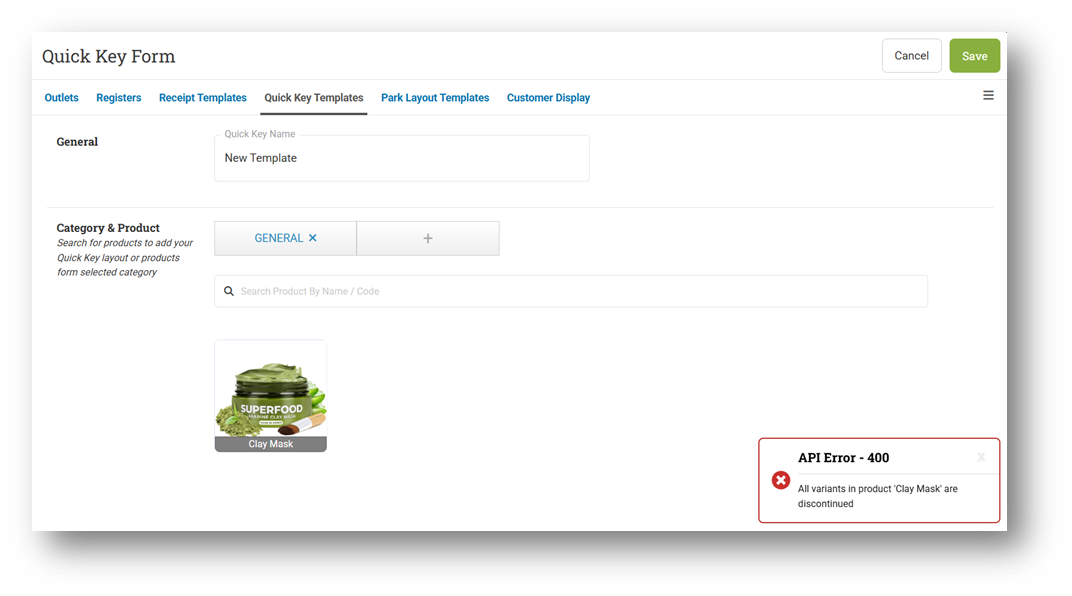Screen dimensions: 1072x596
Task: Switch to the Outlets tab
Action: pos(62,98)
